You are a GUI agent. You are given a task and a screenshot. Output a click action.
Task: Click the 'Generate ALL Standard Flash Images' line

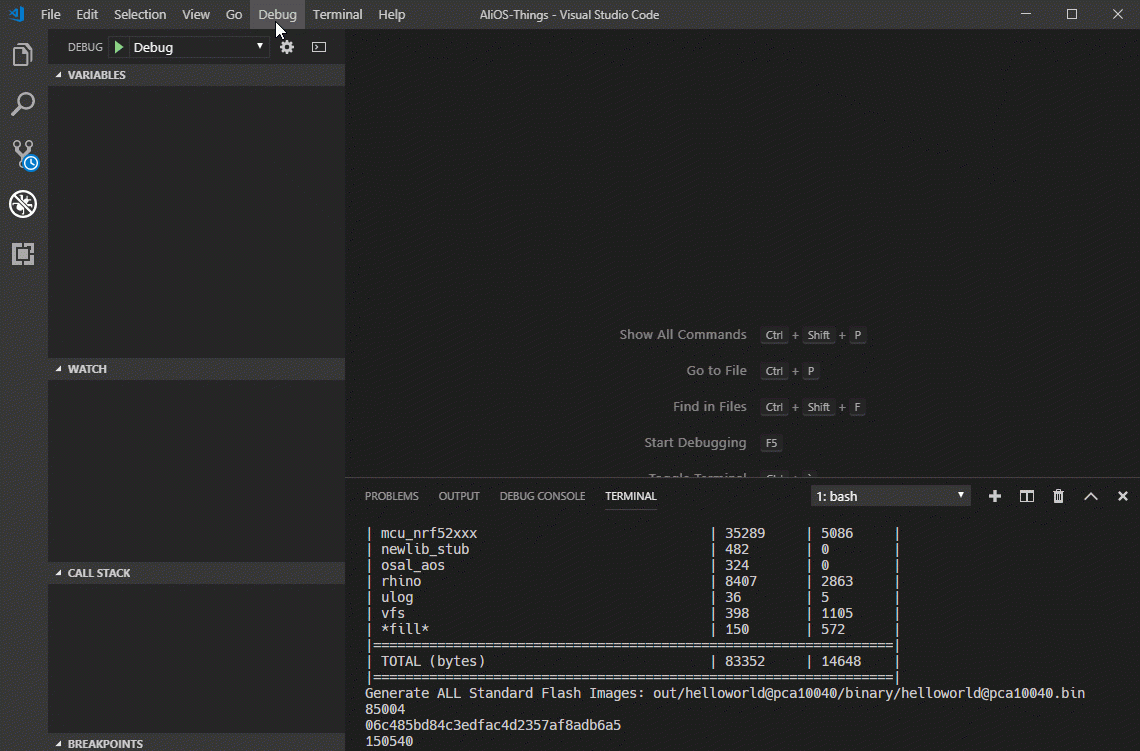[725, 693]
